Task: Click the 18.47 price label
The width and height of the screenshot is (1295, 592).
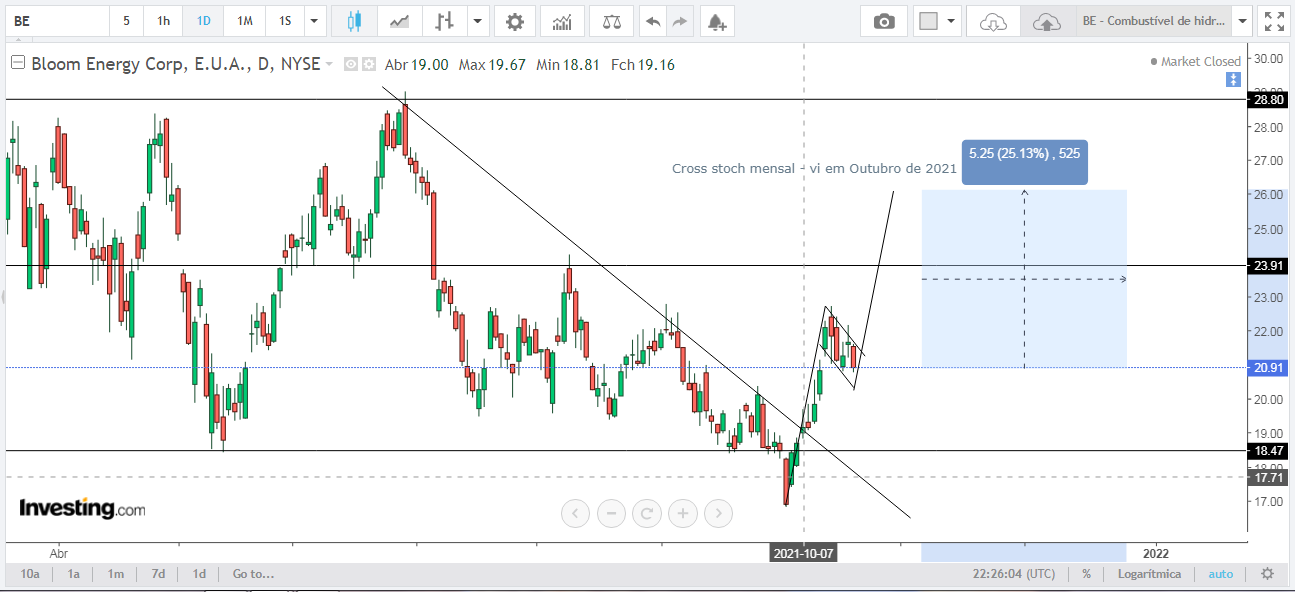Action: tap(1268, 451)
